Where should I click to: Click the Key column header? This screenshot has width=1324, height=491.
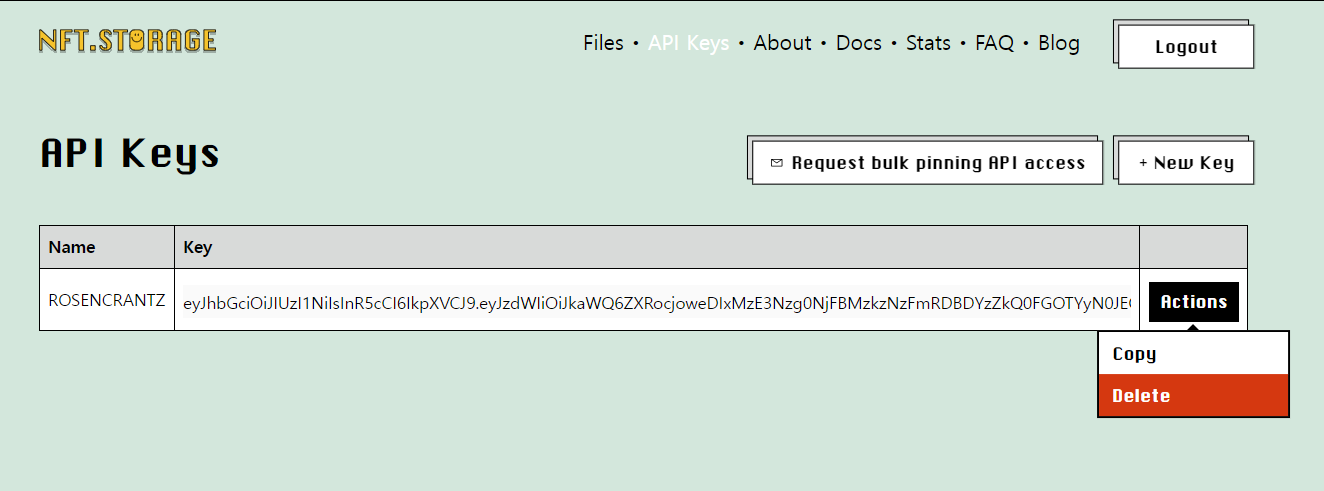(x=657, y=247)
